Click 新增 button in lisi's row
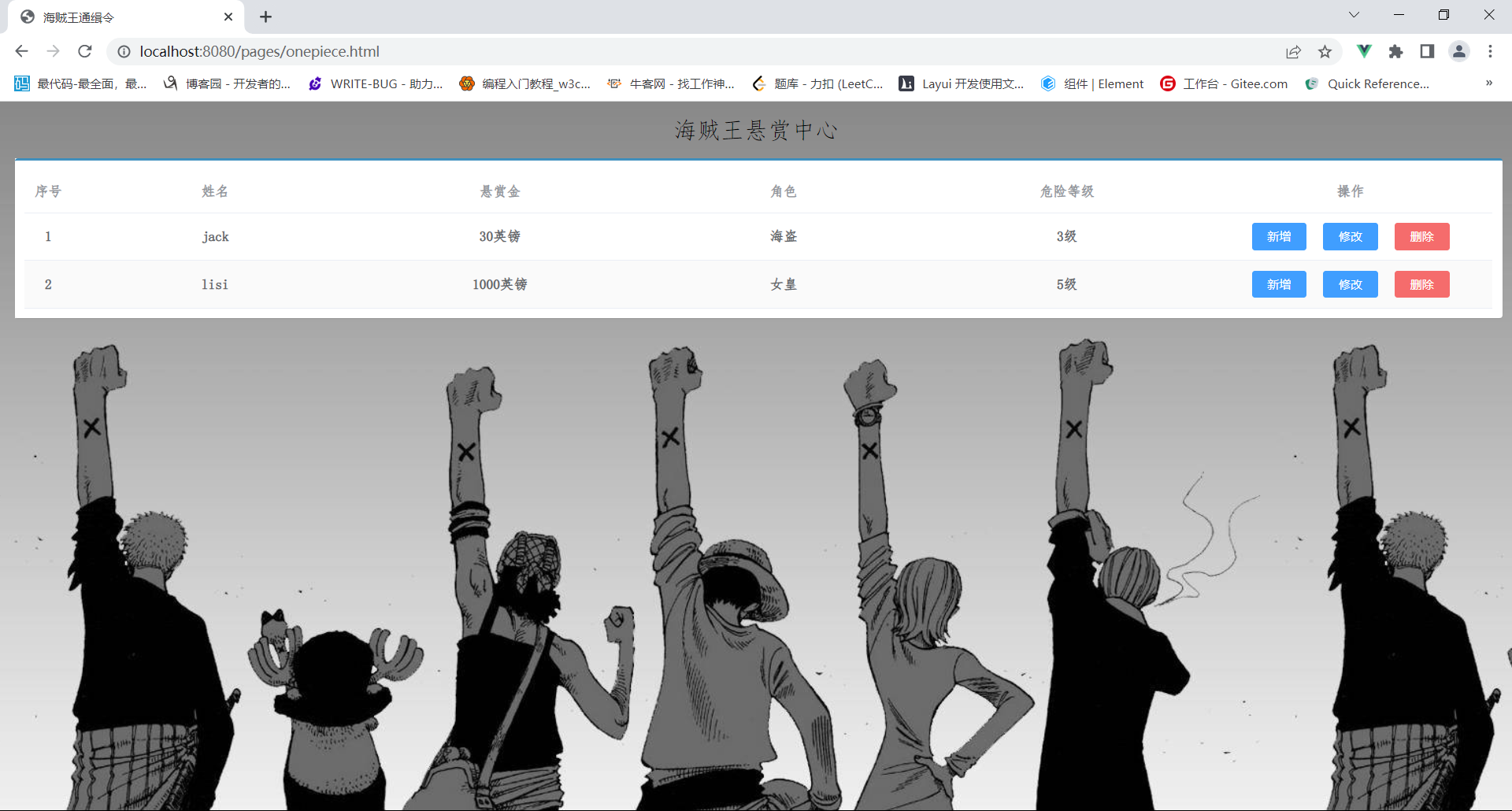1512x811 pixels. tap(1279, 284)
